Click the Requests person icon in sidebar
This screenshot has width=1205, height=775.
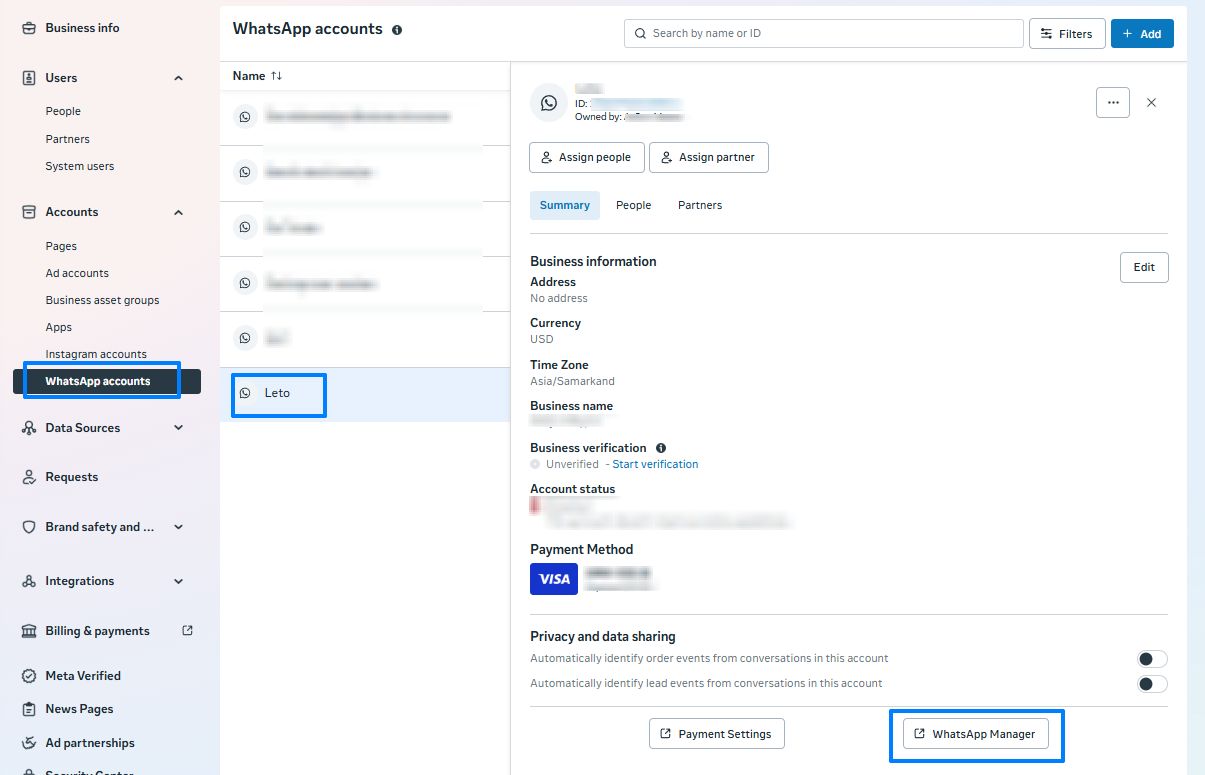[x=29, y=477]
